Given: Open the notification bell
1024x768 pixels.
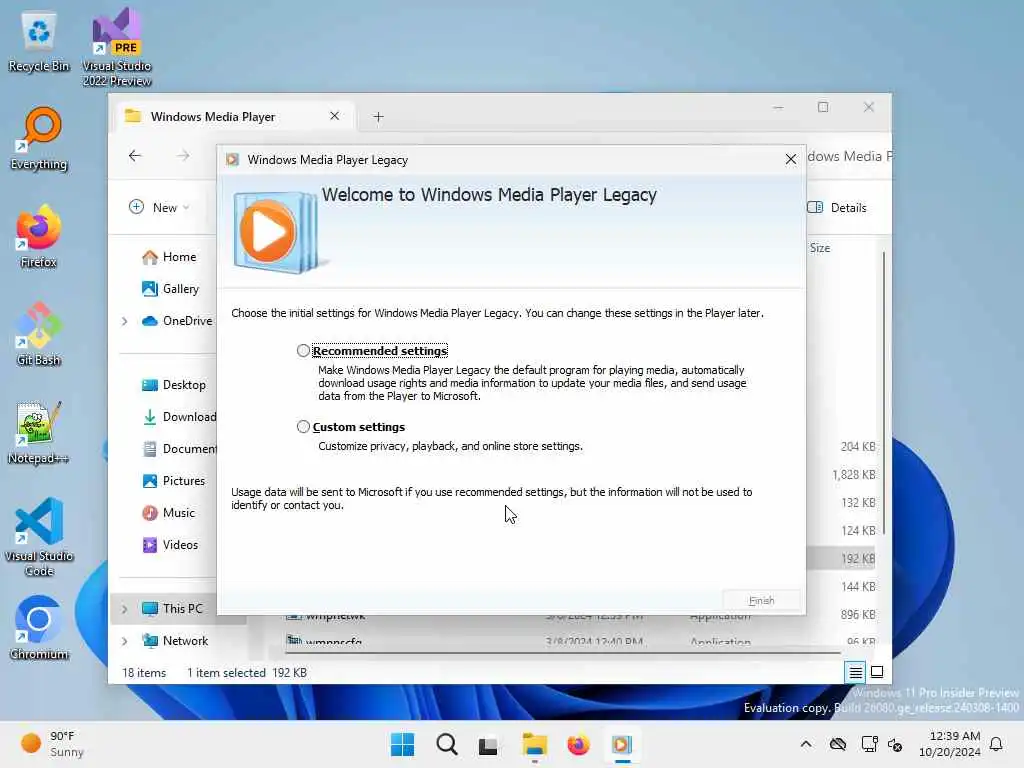Looking at the screenshot, I should 996,744.
